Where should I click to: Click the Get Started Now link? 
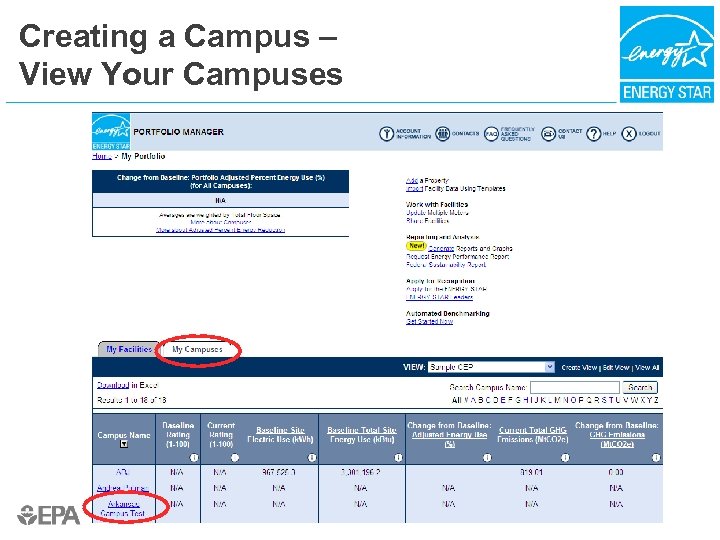[x=429, y=321]
